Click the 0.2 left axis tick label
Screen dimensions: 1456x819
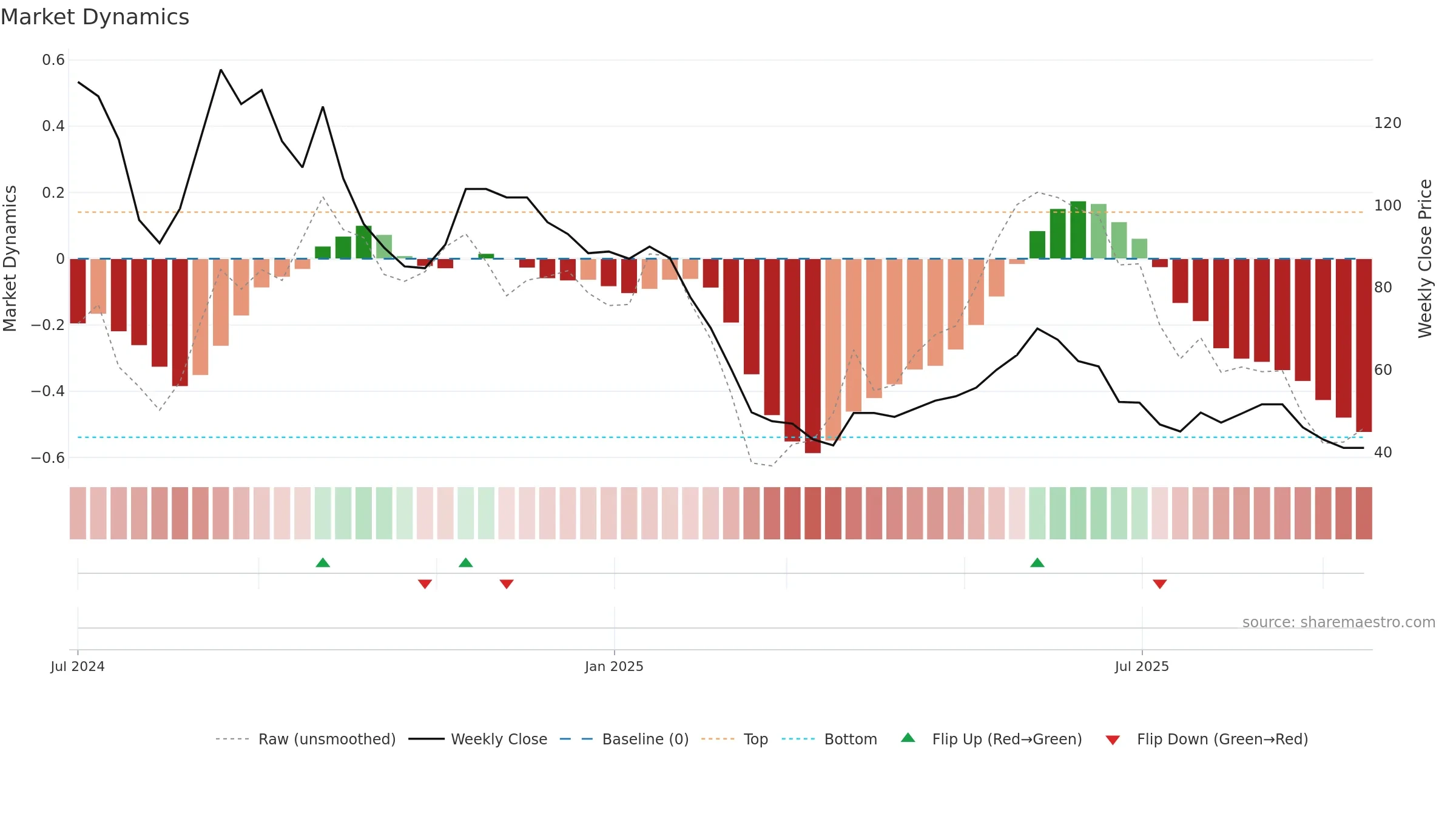(x=53, y=193)
